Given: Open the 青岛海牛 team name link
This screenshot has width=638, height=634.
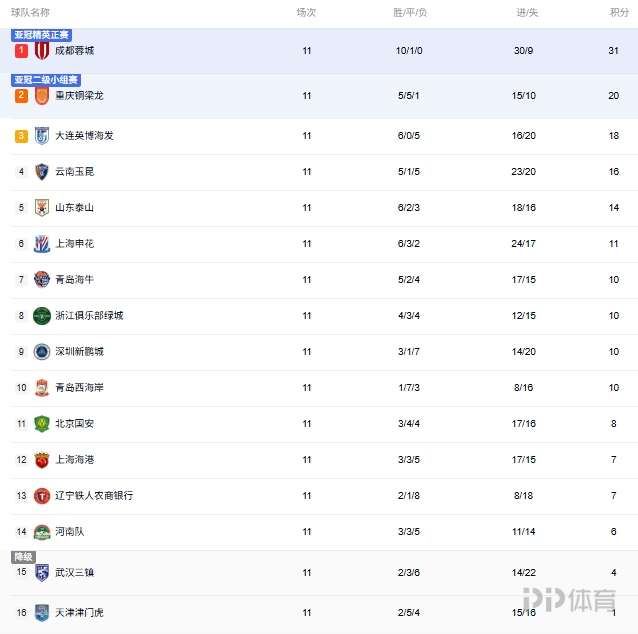Looking at the screenshot, I should (74, 280).
